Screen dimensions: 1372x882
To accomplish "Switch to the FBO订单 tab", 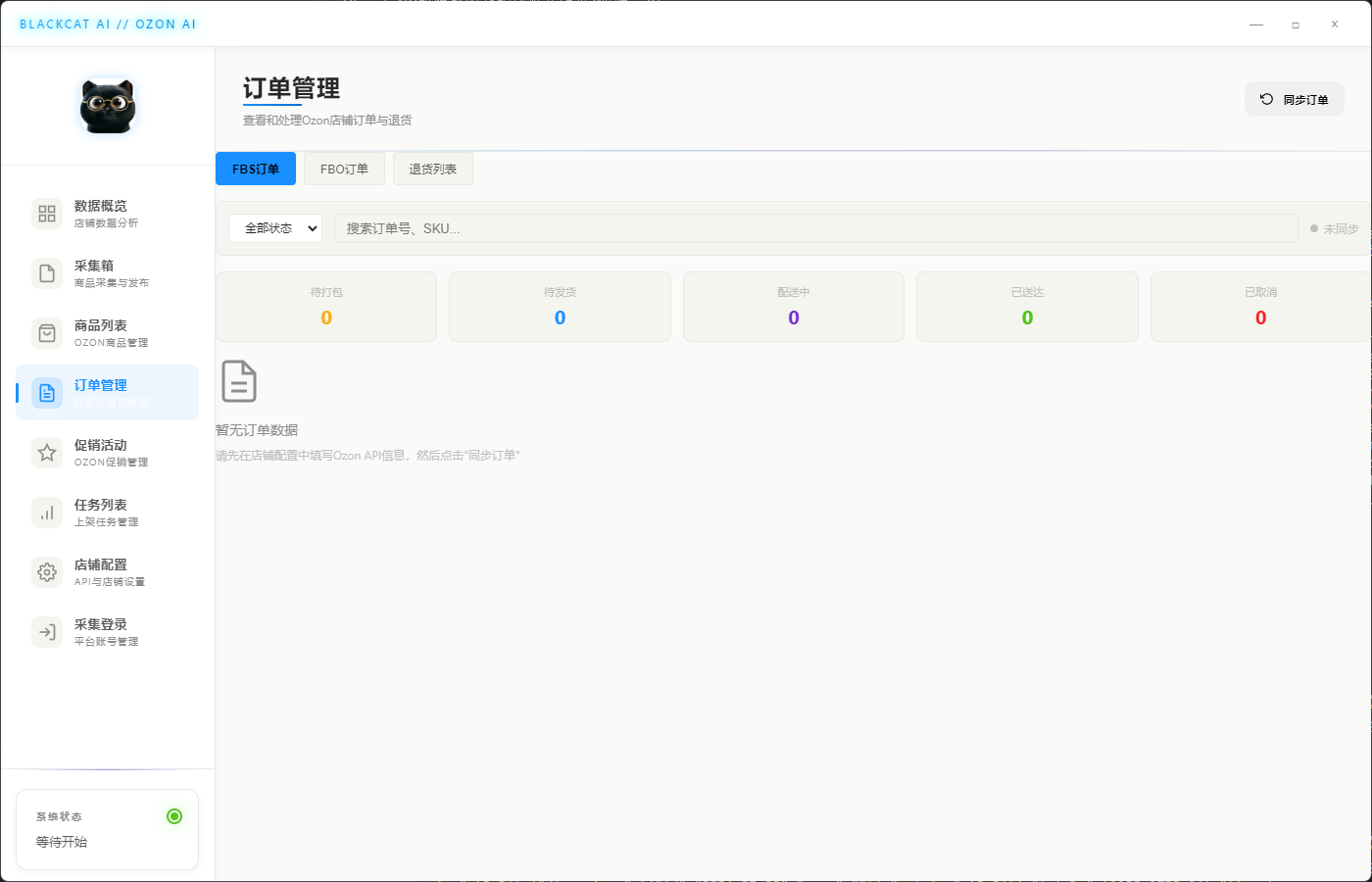I will coord(344,169).
